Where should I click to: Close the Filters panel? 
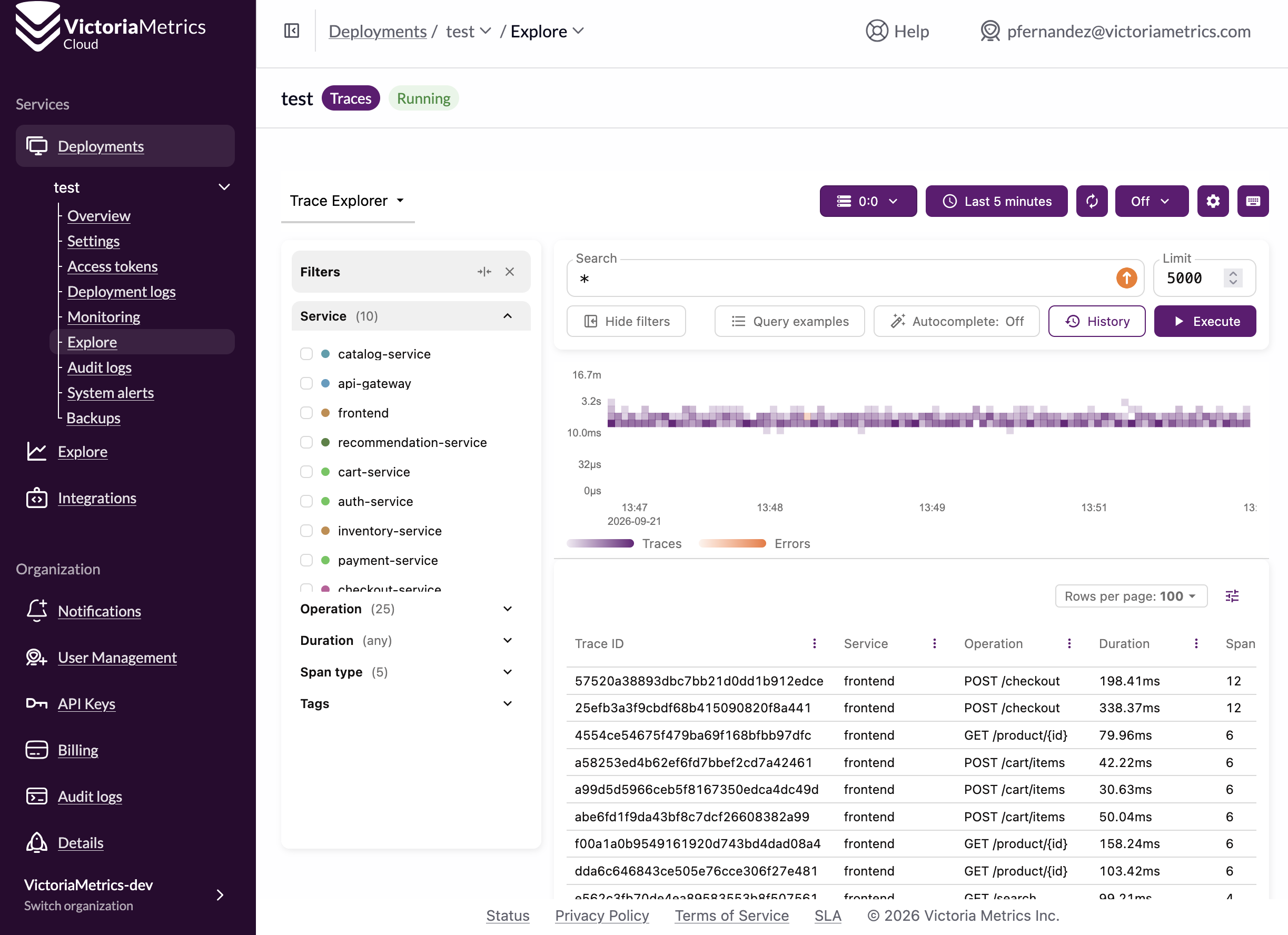(509, 272)
